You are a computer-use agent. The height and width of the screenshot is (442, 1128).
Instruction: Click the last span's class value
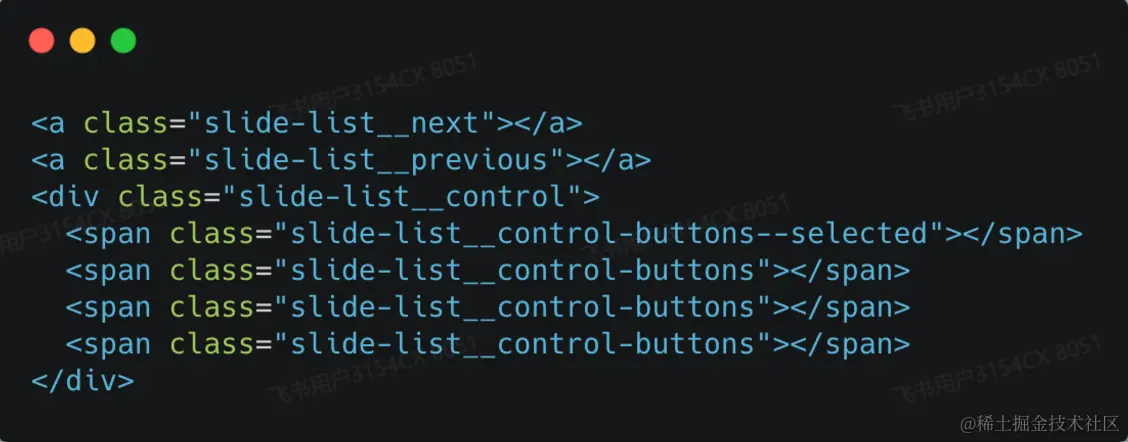(x=523, y=344)
